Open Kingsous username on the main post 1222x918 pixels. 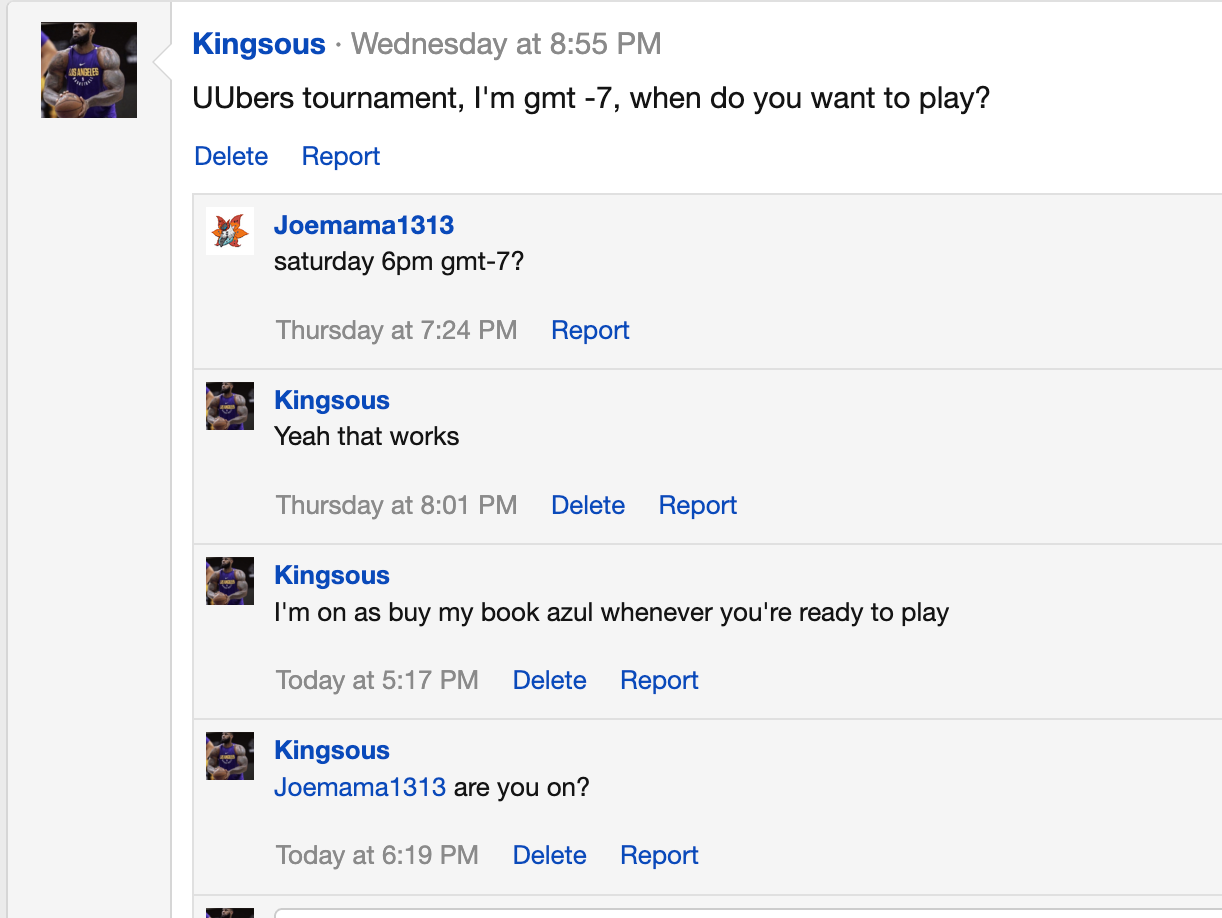point(259,44)
